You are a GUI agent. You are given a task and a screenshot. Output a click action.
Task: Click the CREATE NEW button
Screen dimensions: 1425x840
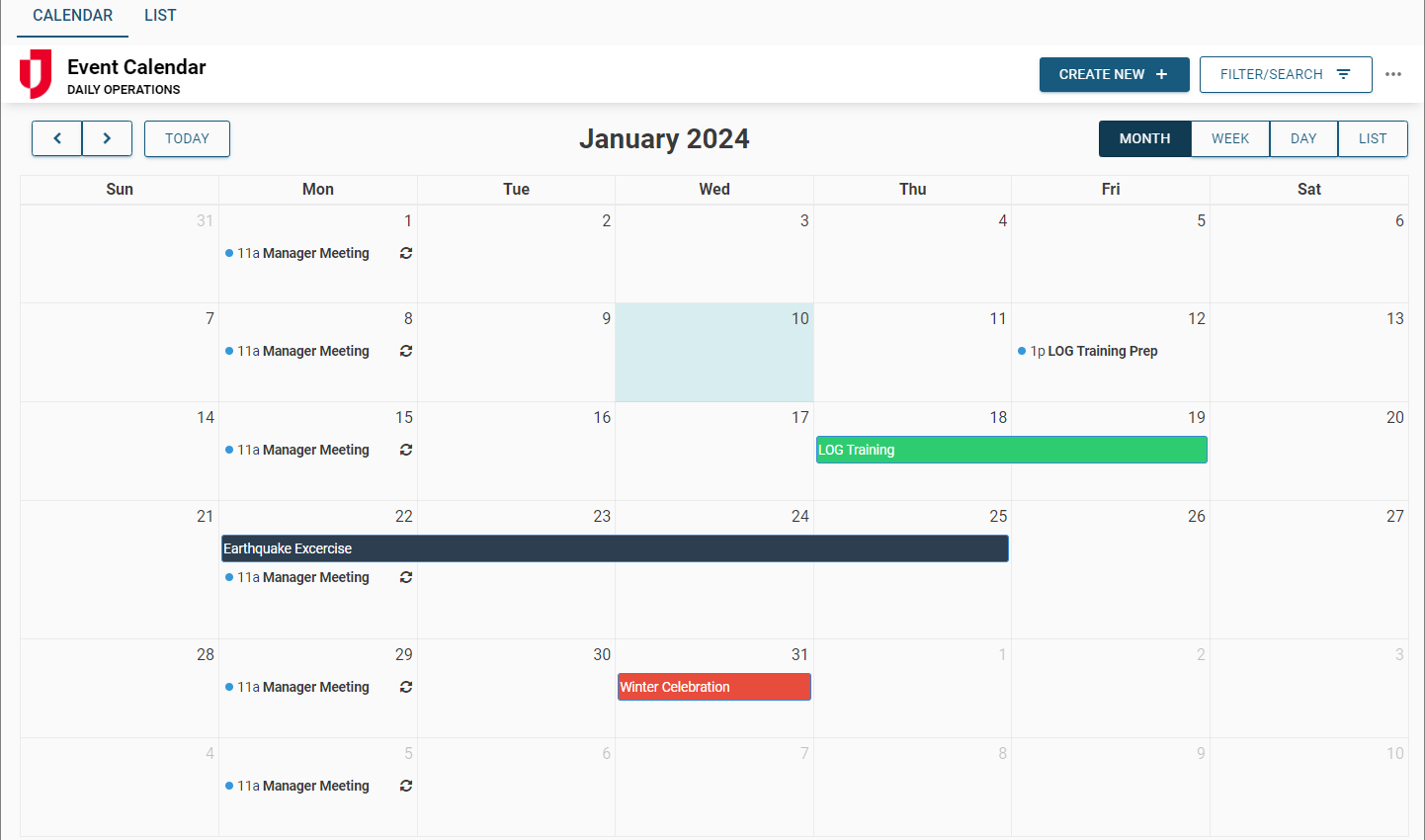(x=1114, y=74)
